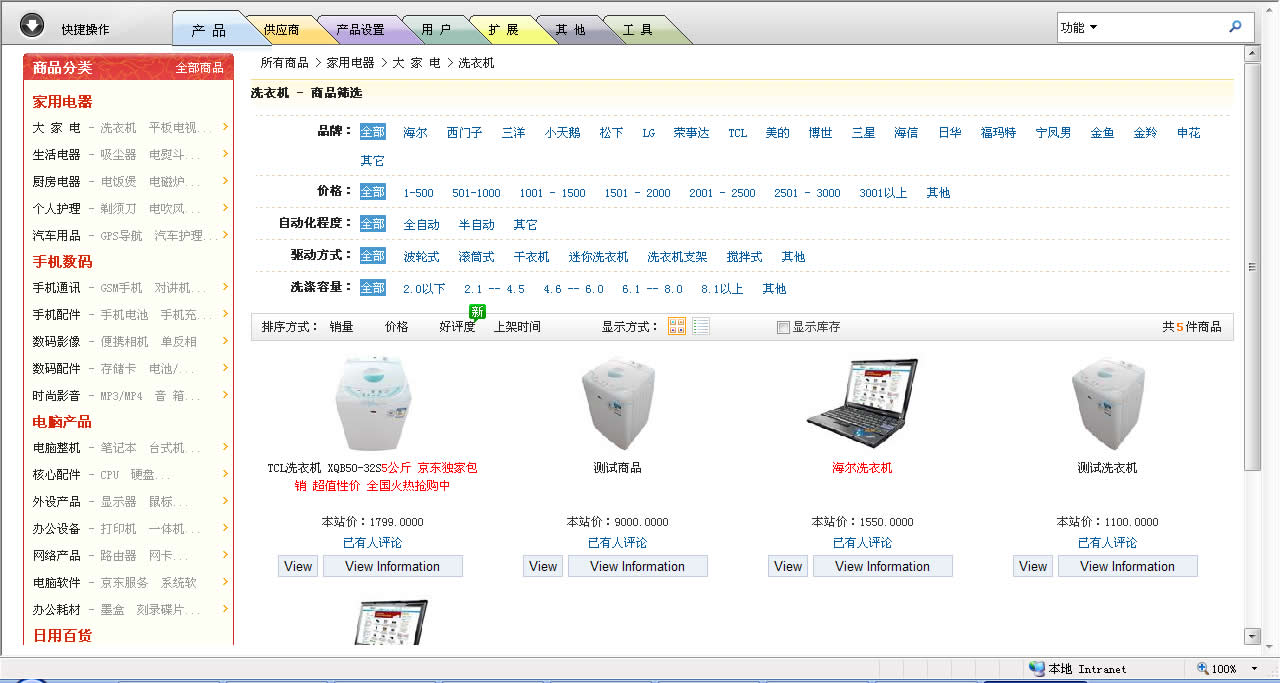Switch to the 扩展 tab
The height and width of the screenshot is (683, 1280).
pos(503,30)
